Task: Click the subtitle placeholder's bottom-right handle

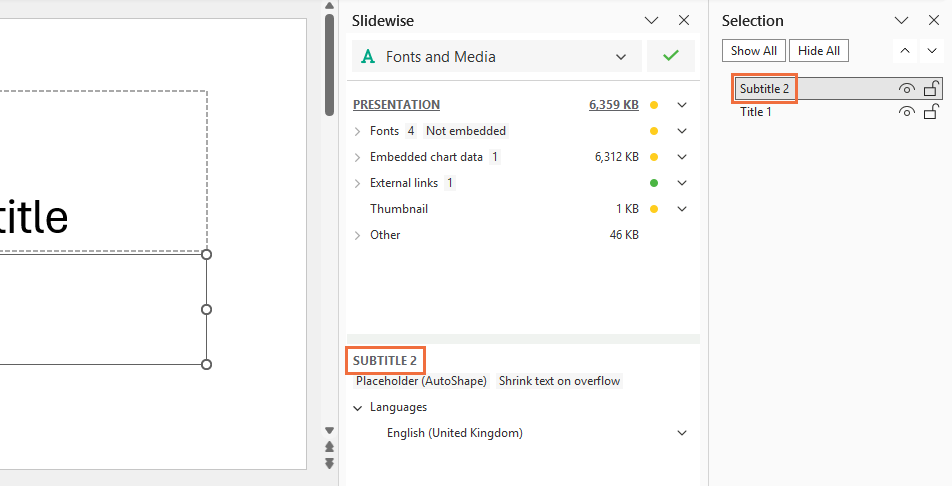Action: coord(206,364)
